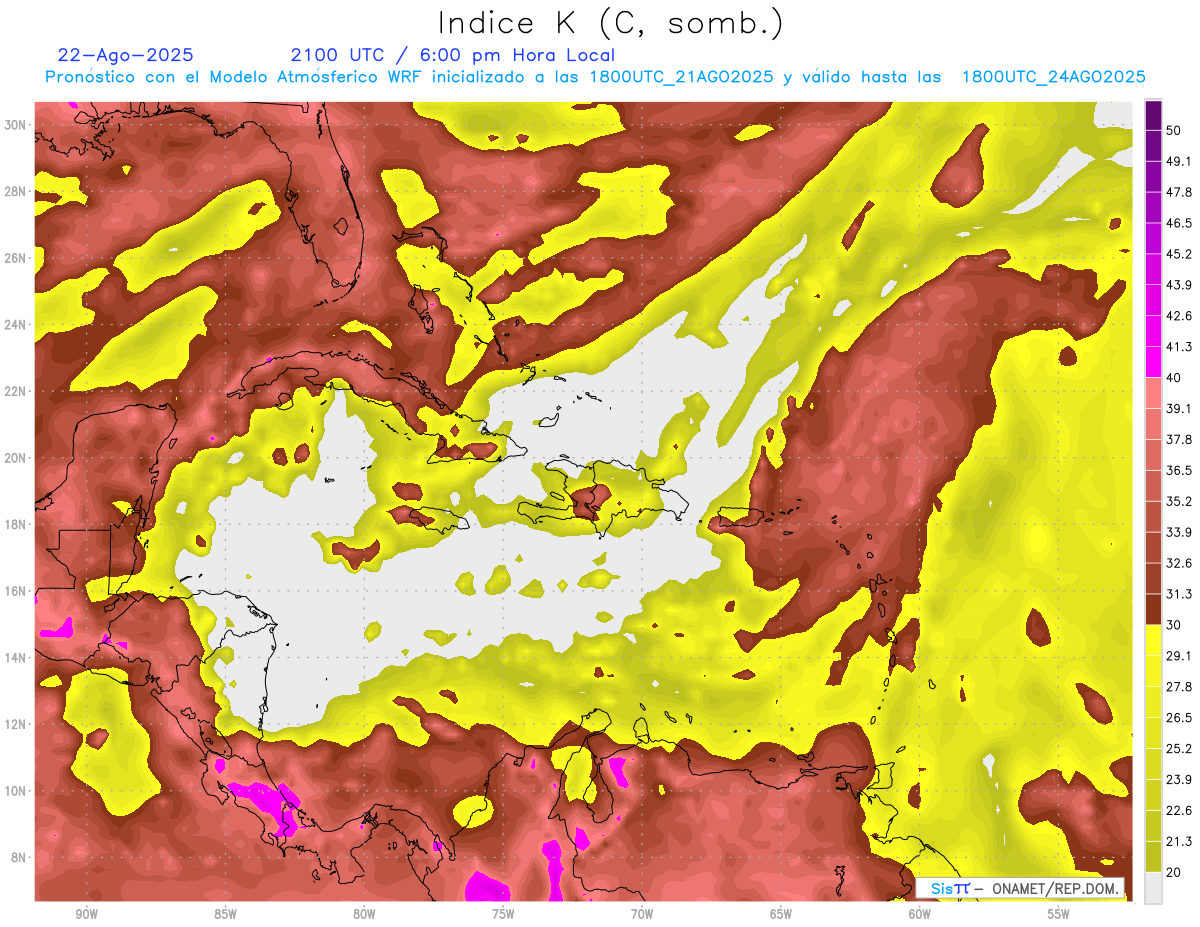Click the 8N latitude label
Screen dimensions: 1200x927
click(x=18, y=857)
